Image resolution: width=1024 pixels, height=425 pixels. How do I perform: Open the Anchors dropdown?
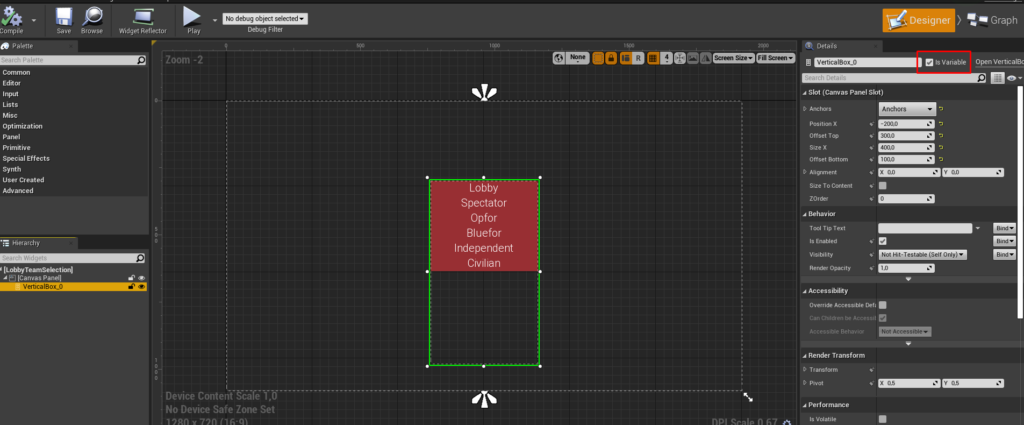[907, 109]
